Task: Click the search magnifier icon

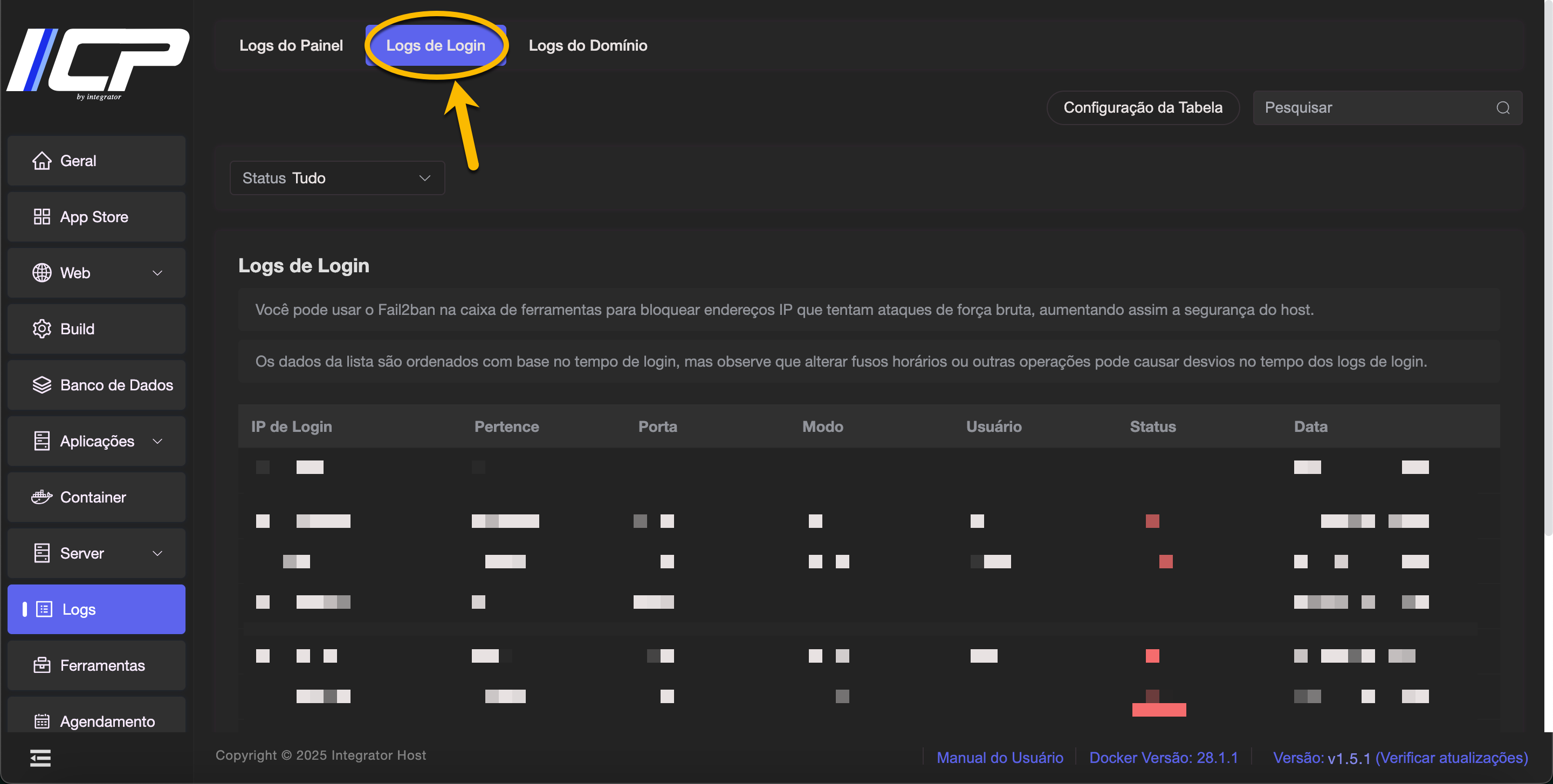Action: point(1502,108)
